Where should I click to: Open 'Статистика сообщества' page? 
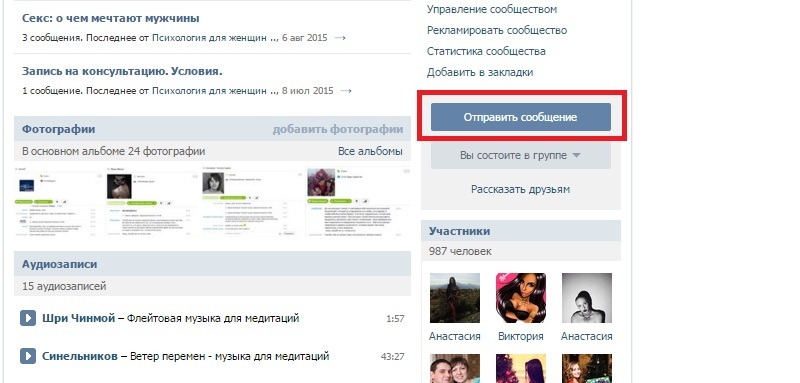[486, 51]
